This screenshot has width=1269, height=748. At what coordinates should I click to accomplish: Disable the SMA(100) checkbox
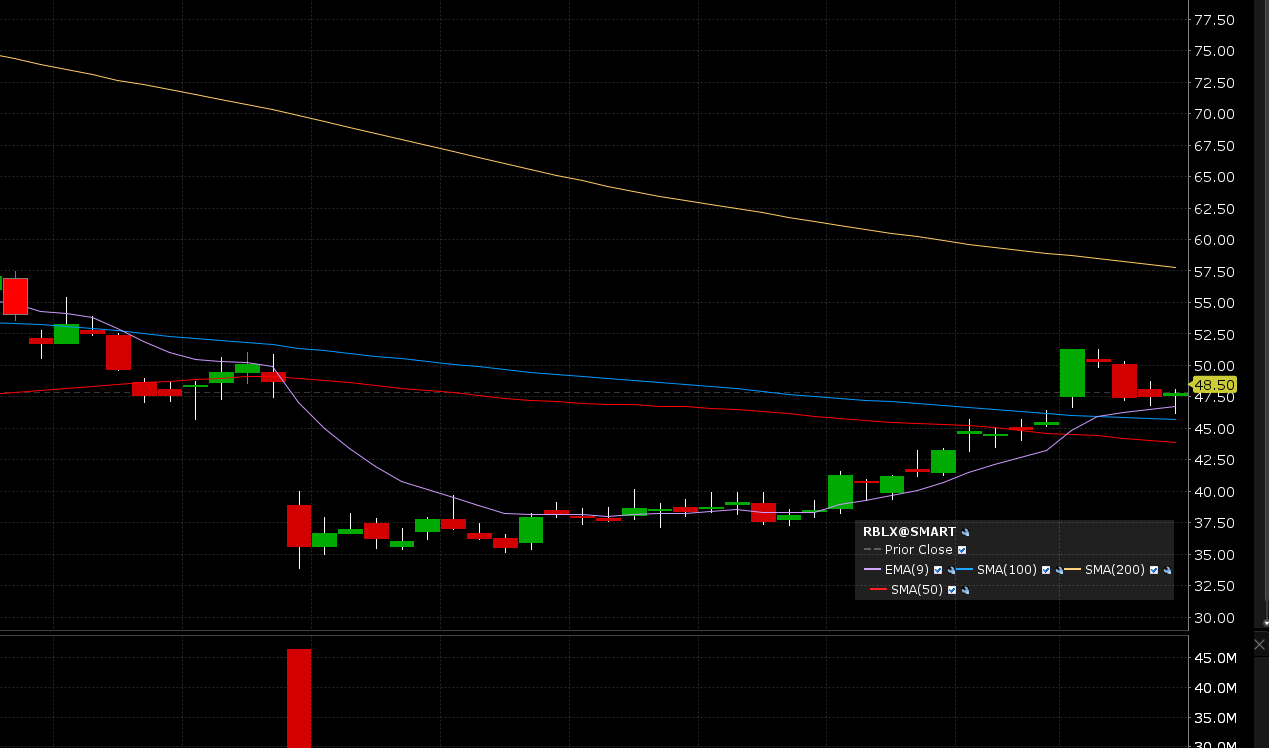coord(1046,570)
